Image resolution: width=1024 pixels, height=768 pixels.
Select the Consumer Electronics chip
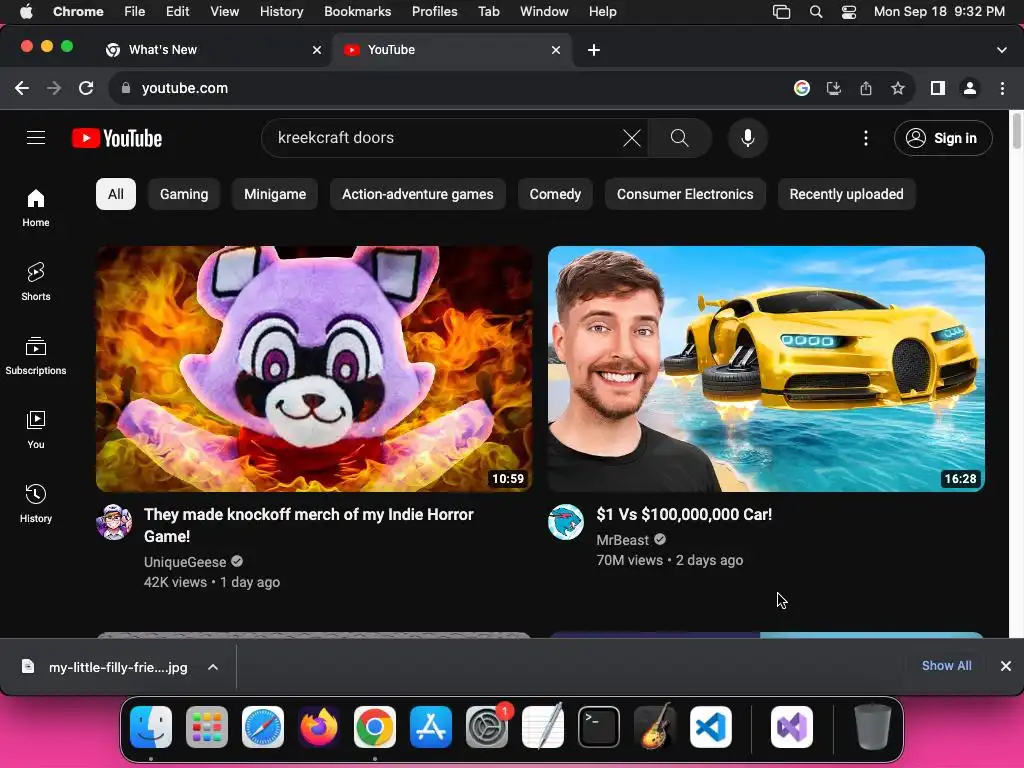pos(685,194)
